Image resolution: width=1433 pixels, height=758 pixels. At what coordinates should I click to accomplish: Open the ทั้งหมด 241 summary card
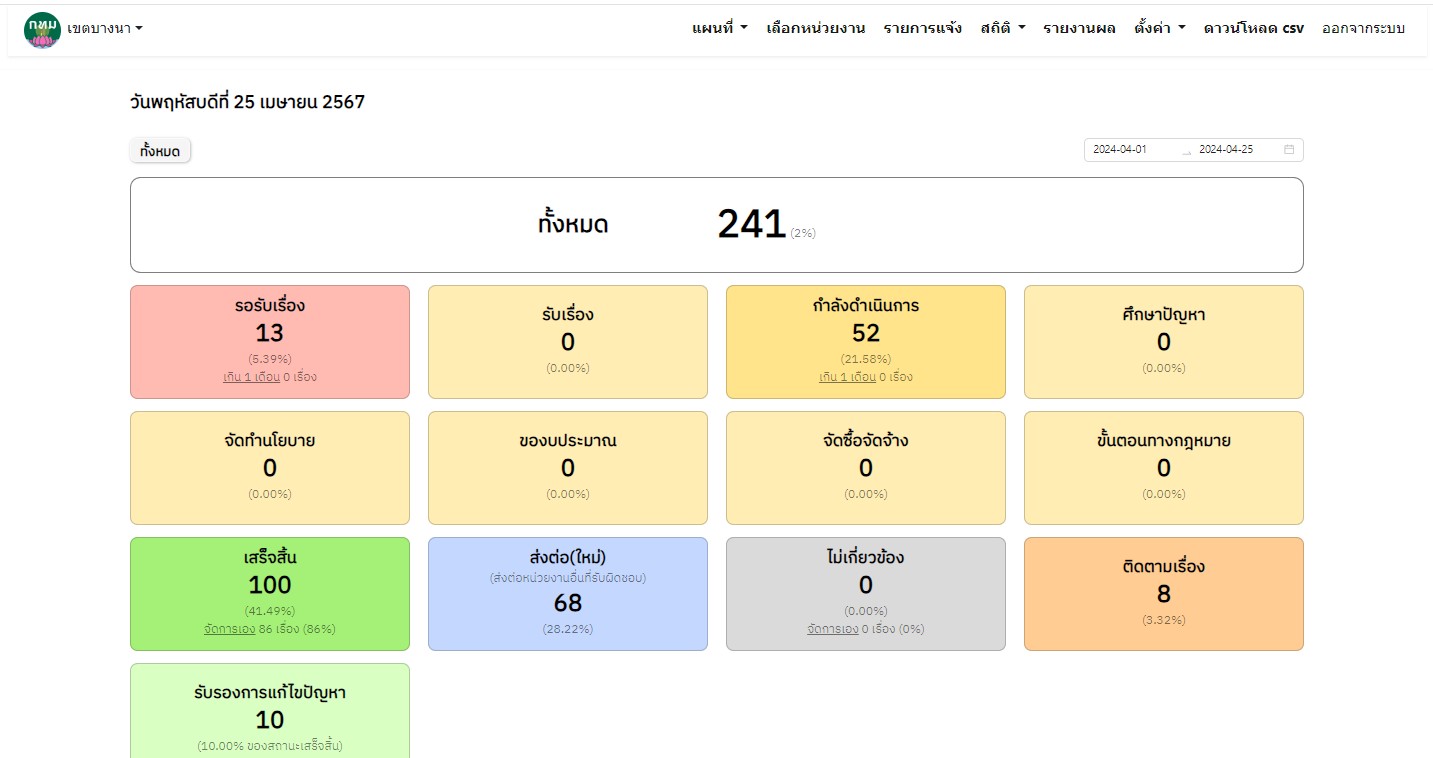[x=717, y=225]
